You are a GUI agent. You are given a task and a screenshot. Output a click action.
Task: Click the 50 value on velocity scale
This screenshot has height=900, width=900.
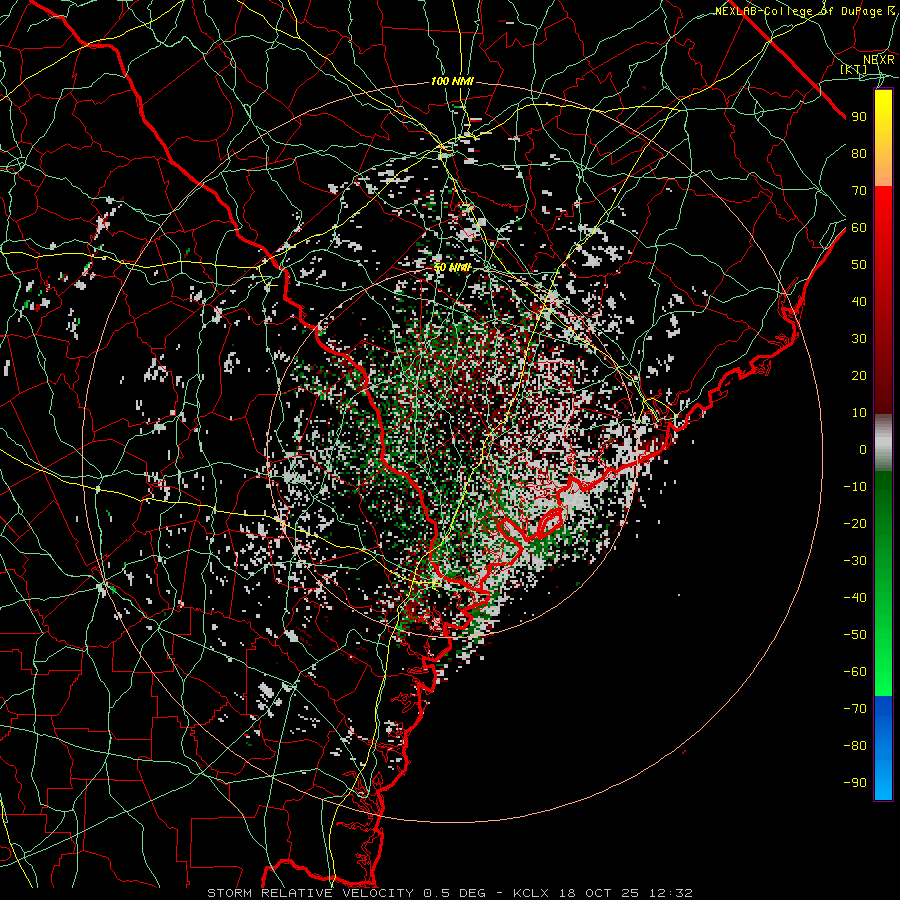tap(859, 265)
